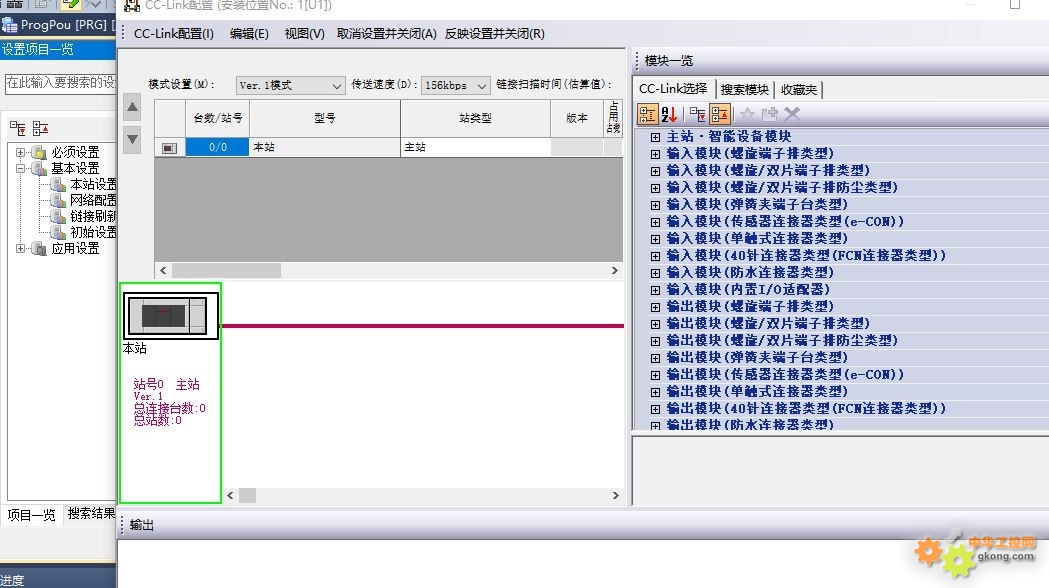Click the move-up arrow beside the station table
Screen dimensions: 1049x588
[x=132, y=108]
